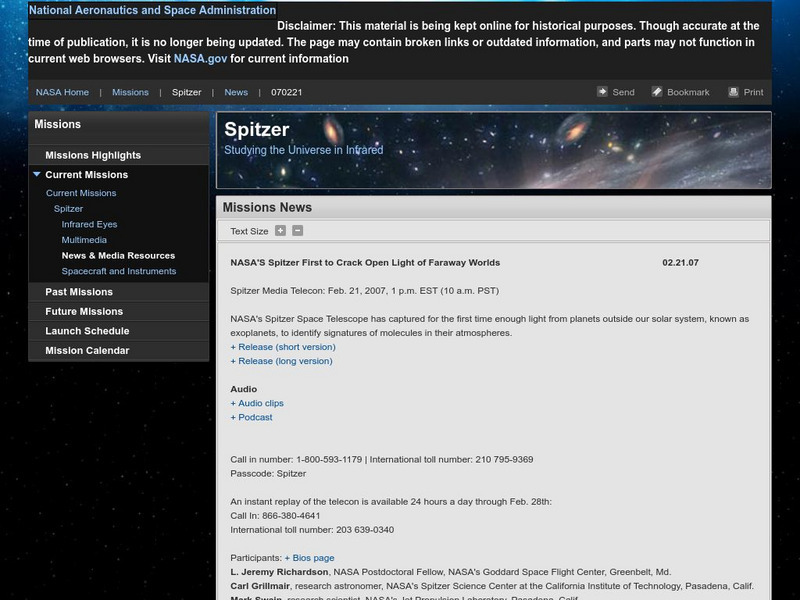Viewport: 800px width, 600px height.
Task: Go to NASA Home breadcrumb
Action: pyautogui.click(x=62, y=92)
